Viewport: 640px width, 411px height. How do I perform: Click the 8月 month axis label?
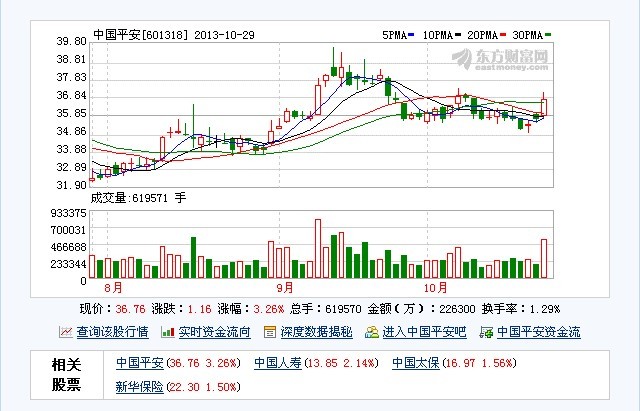113,288
